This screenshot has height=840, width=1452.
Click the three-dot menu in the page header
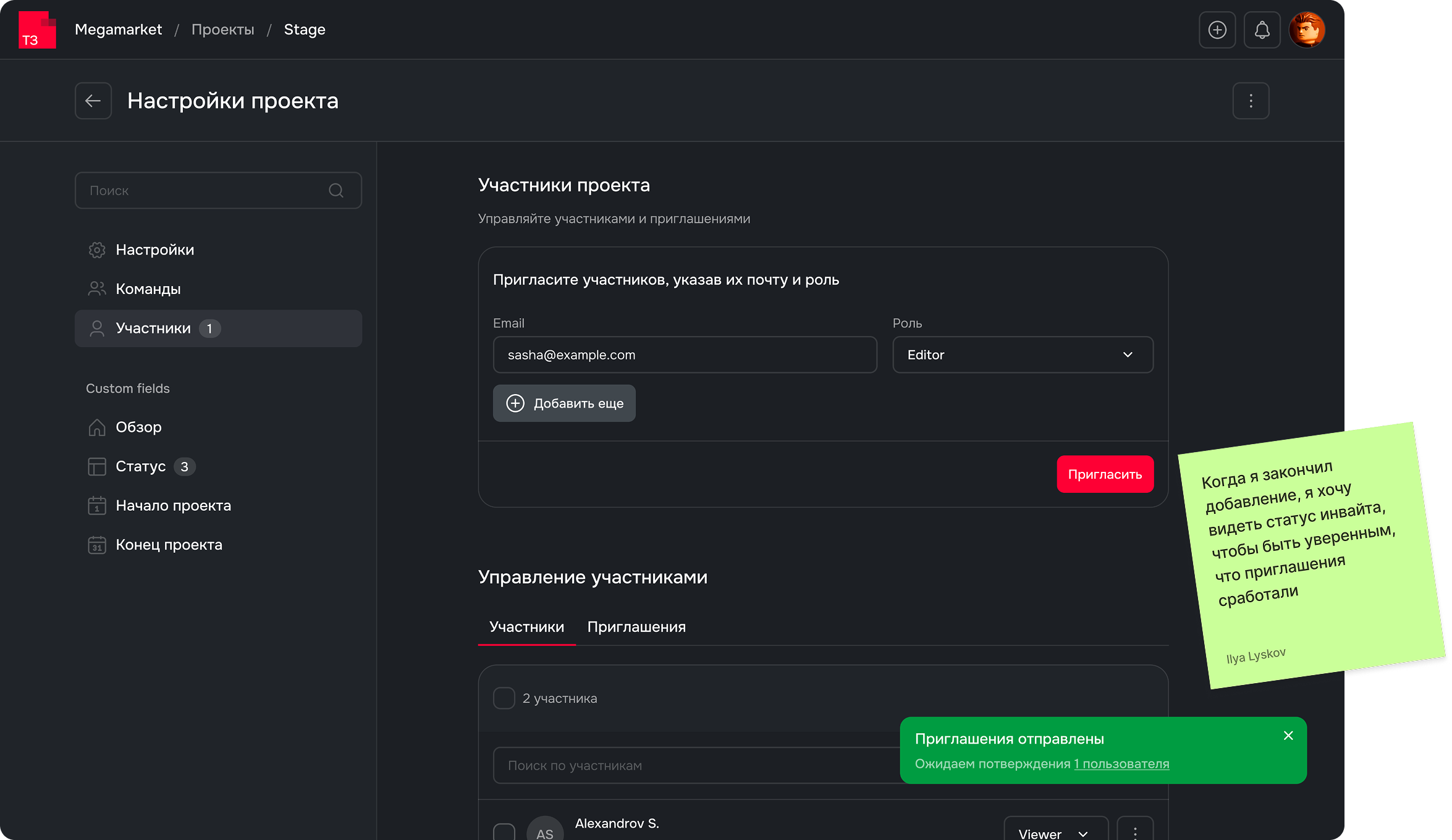coord(1251,101)
